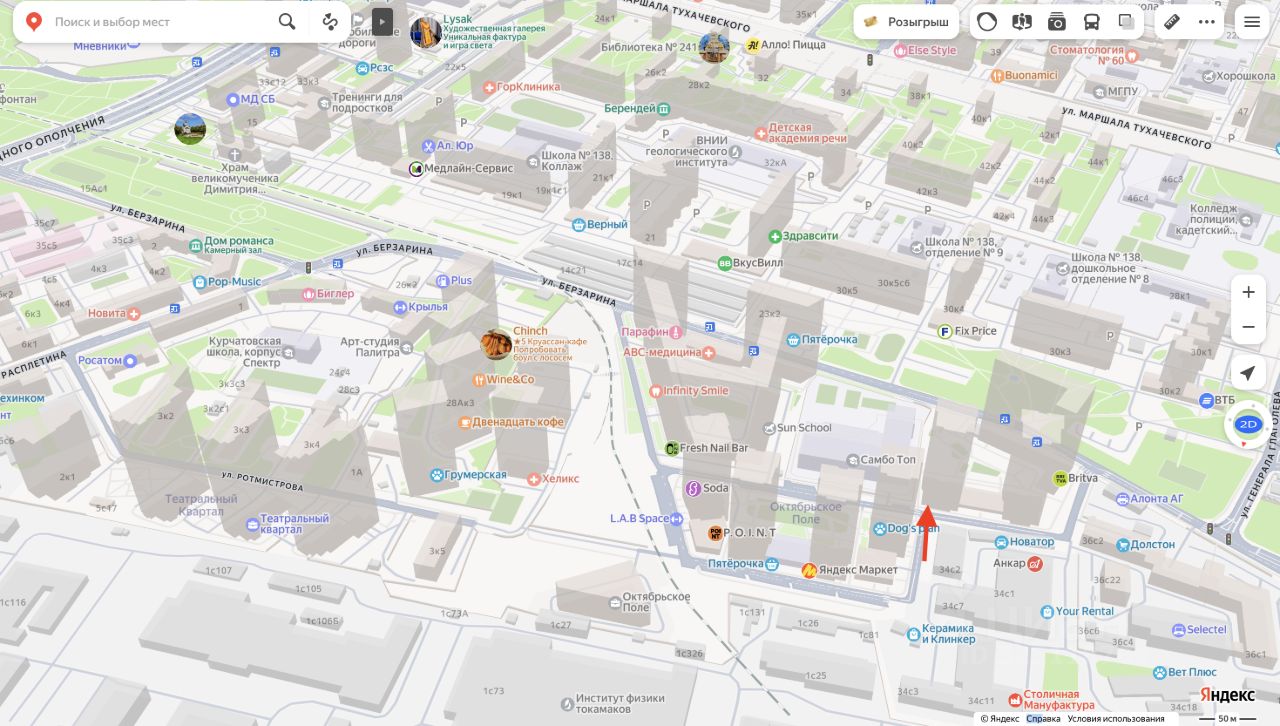Image resolution: width=1280 pixels, height=726 pixels.
Task: Click the Хеликс lab icon
Action: tap(534, 479)
